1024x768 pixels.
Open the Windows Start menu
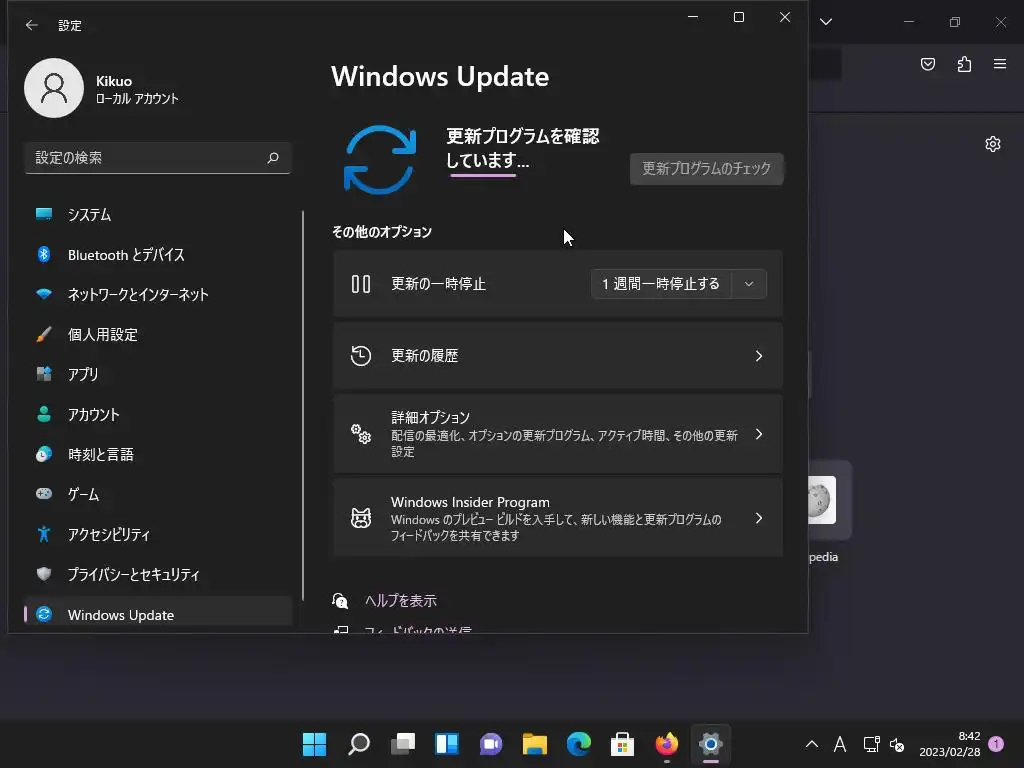tap(314, 744)
